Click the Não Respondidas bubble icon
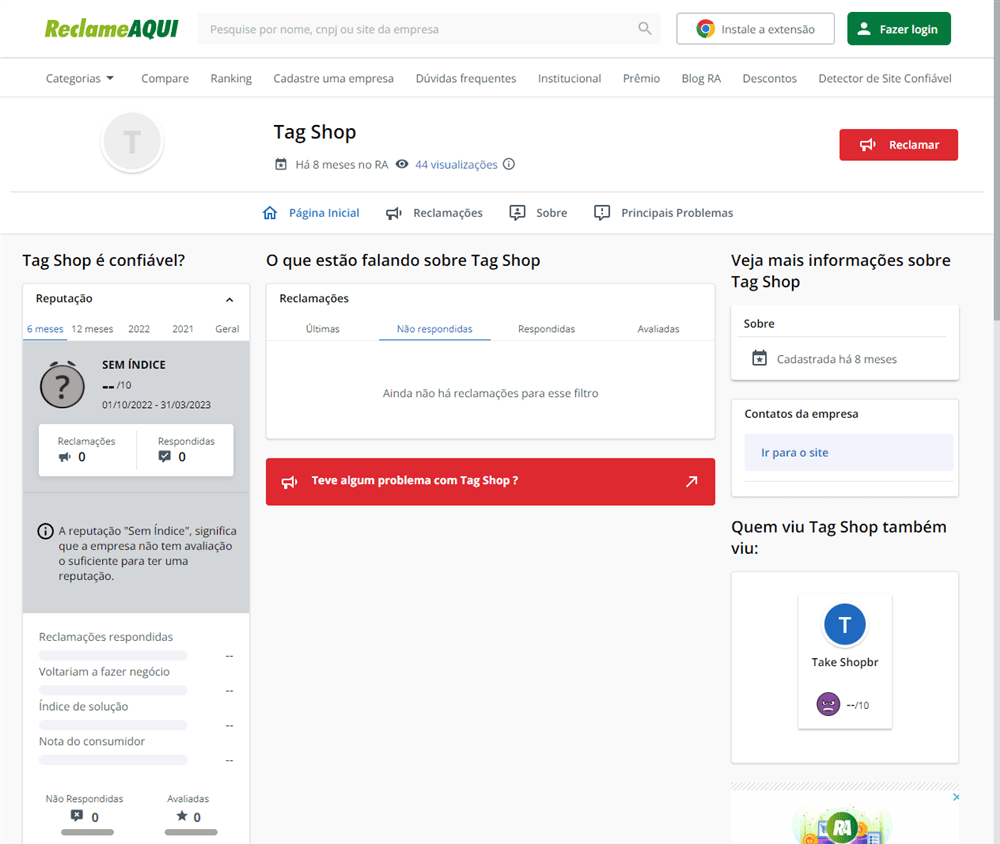 click(77, 816)
